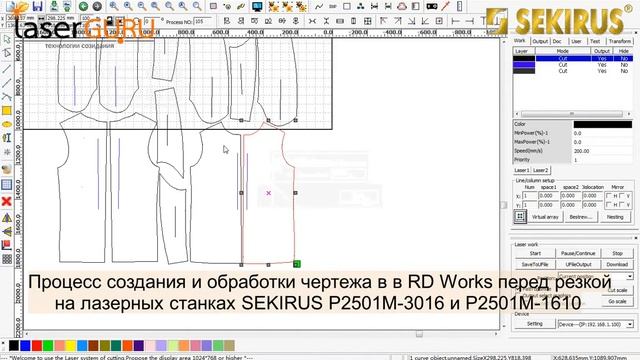Switch to the Transform tab
640x360 pixels.
click(x=620, y=41)
